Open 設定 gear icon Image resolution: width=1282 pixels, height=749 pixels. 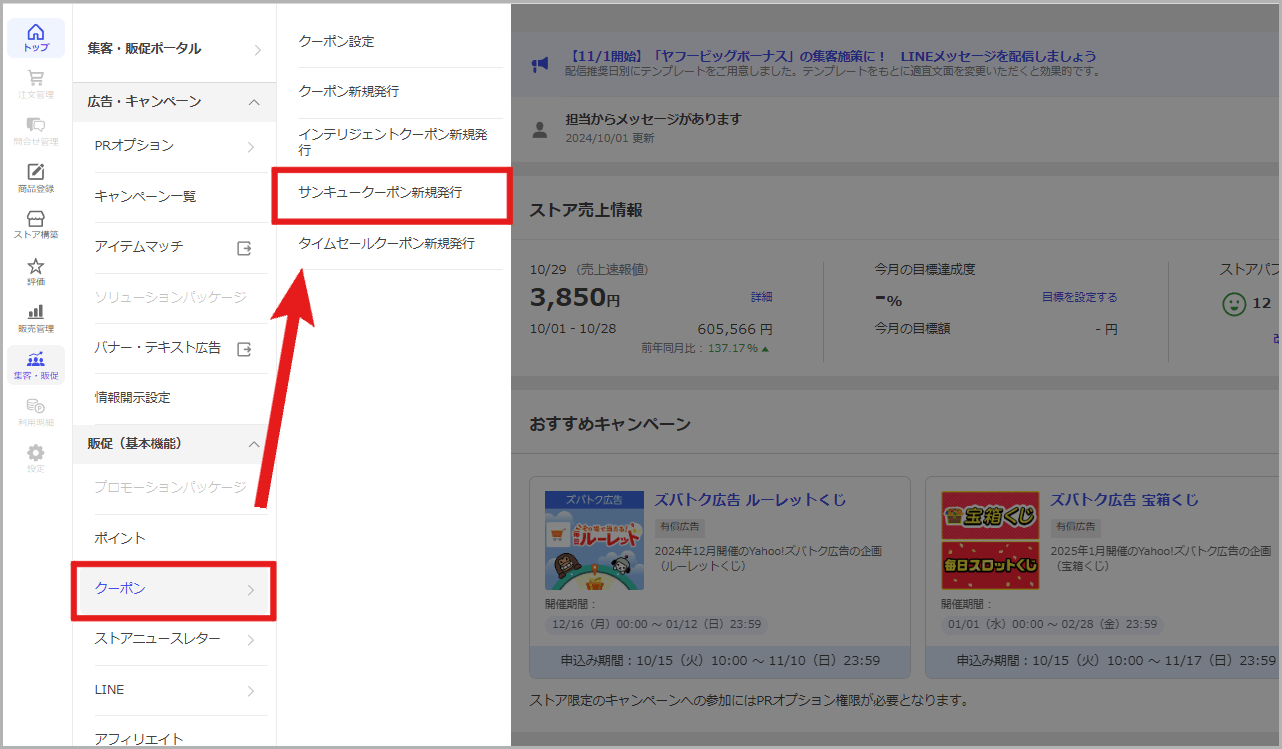(x=36, y=458)
